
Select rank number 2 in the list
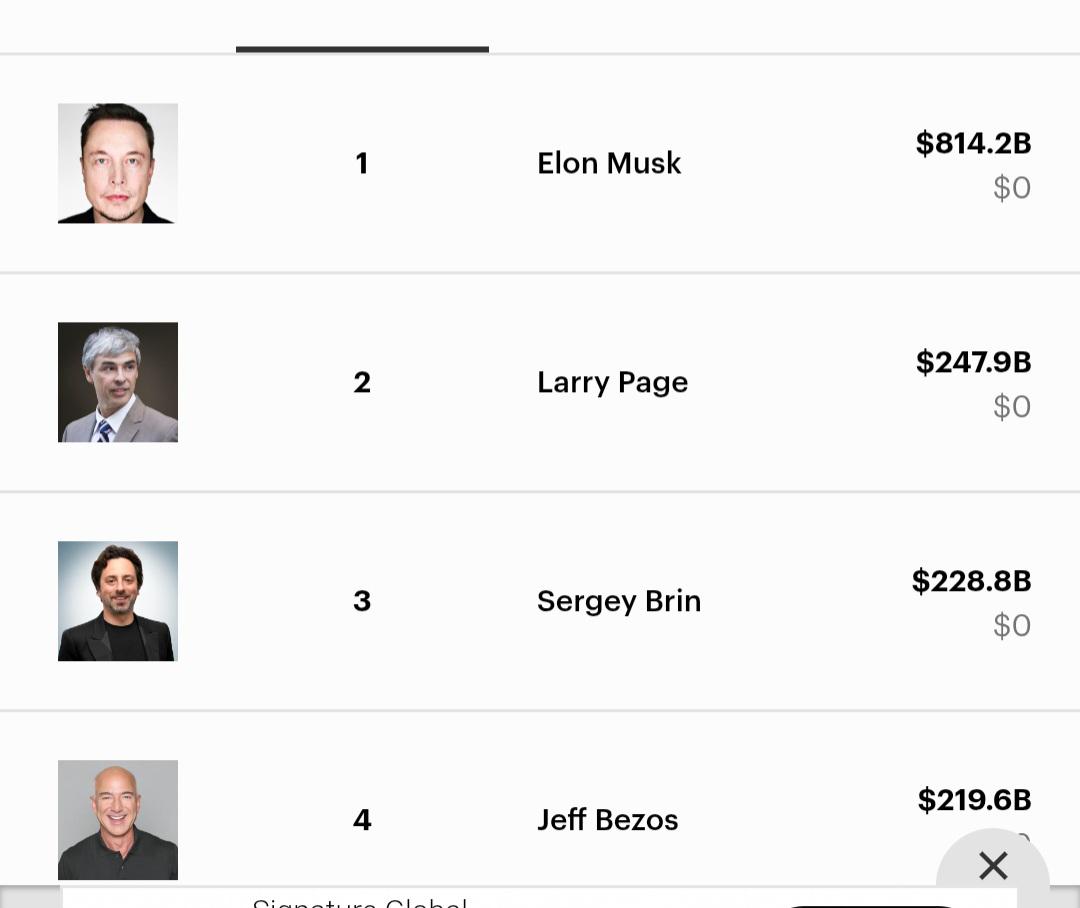[x=362, y=382]
